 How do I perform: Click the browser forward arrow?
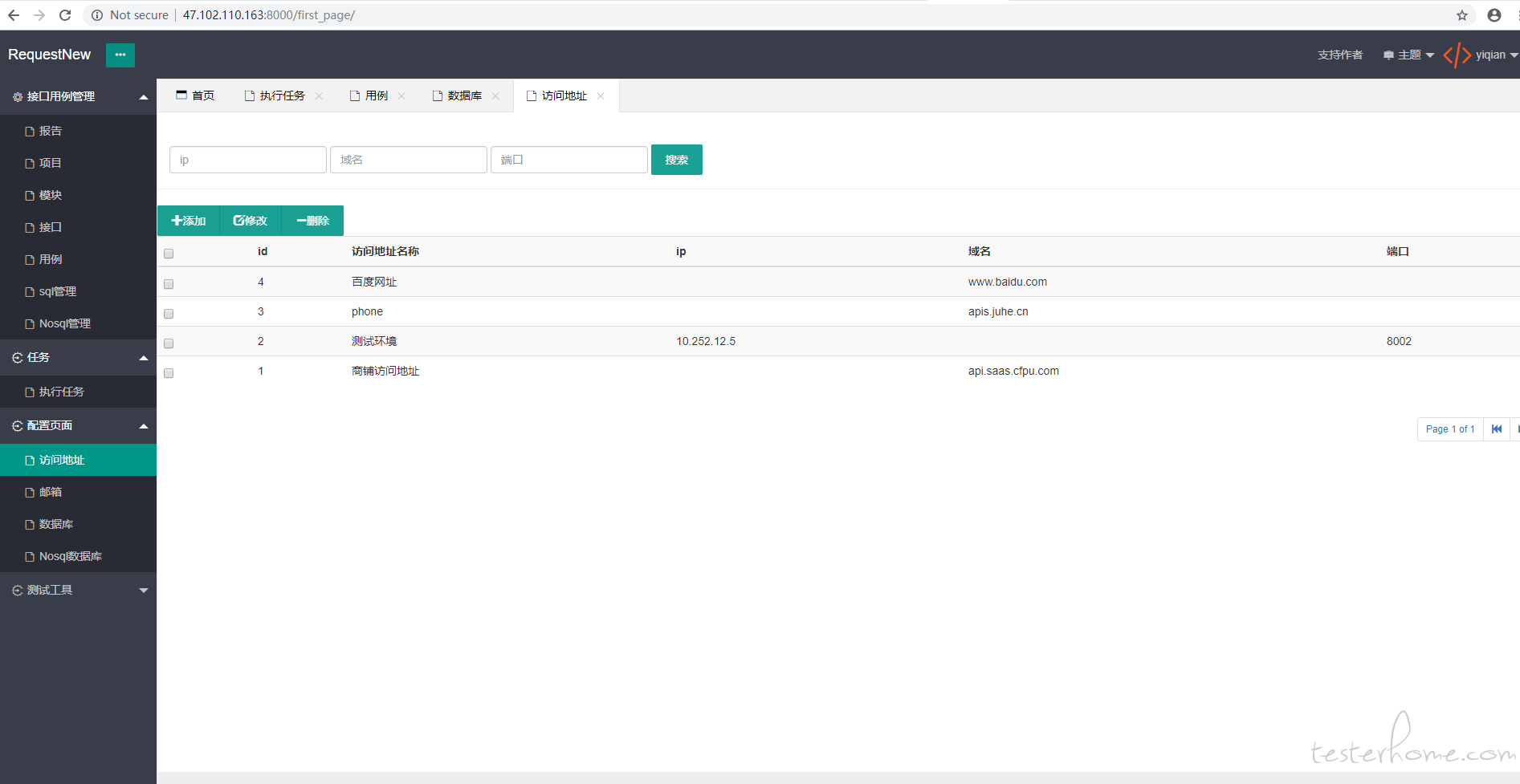click(39, 15)
